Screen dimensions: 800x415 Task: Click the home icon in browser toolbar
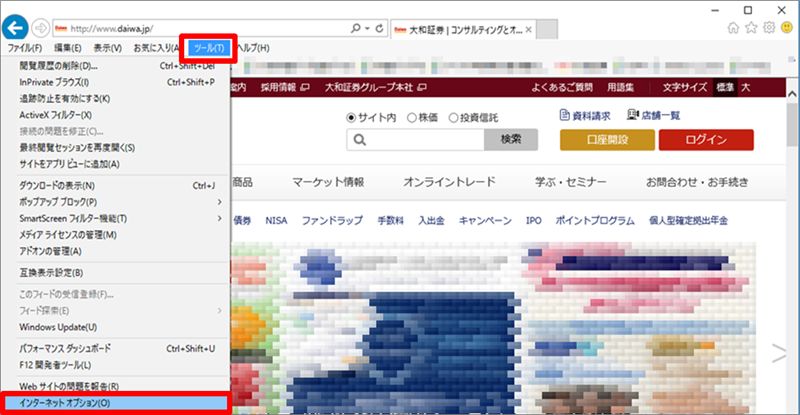point(733,28)
